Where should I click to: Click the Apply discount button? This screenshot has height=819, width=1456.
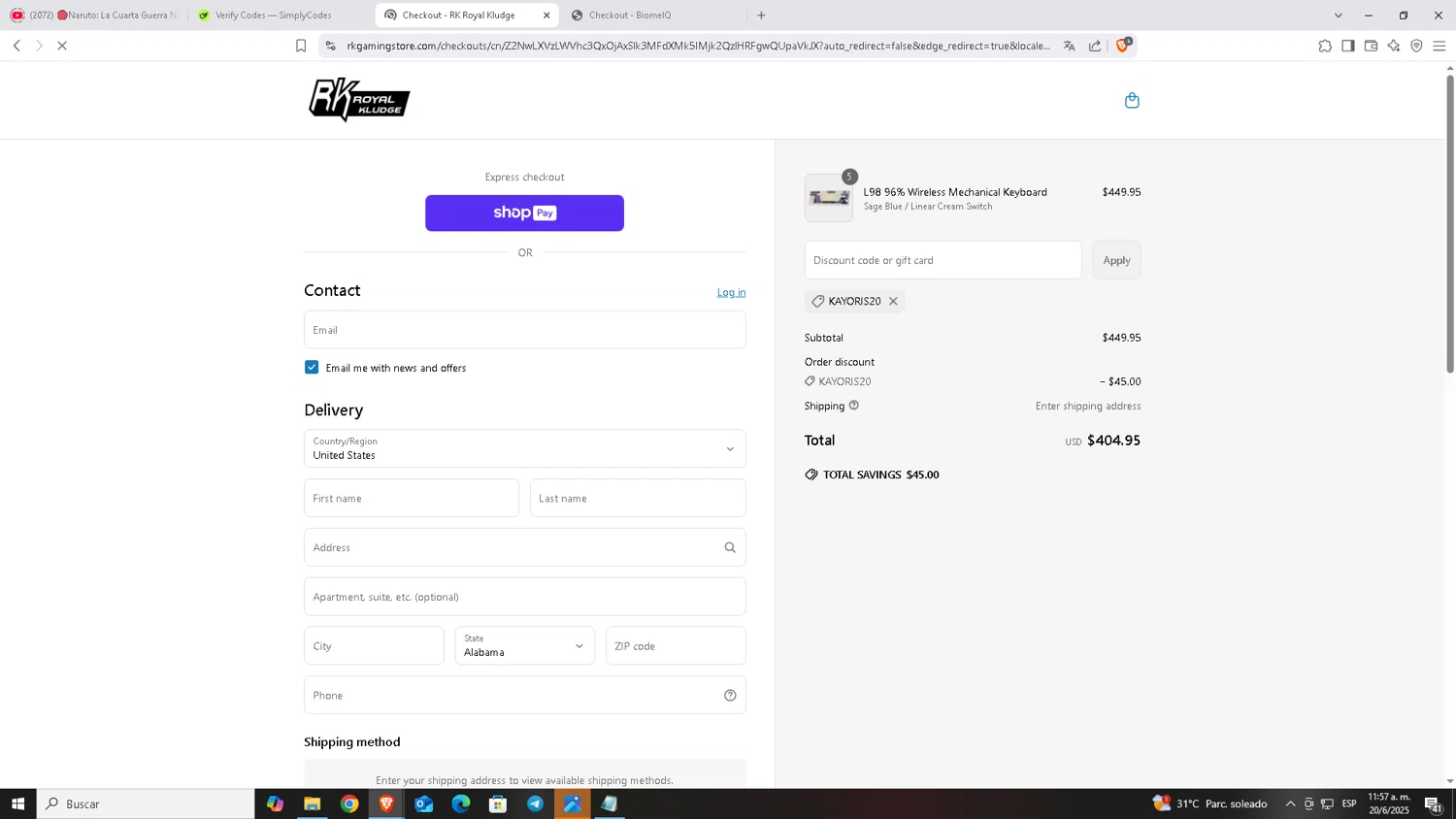click(x=1116, y=260)
